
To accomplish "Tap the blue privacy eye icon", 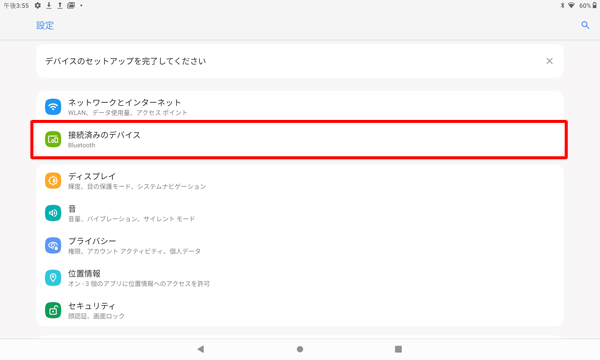I will pyautogui.click(x=53, y=245).
